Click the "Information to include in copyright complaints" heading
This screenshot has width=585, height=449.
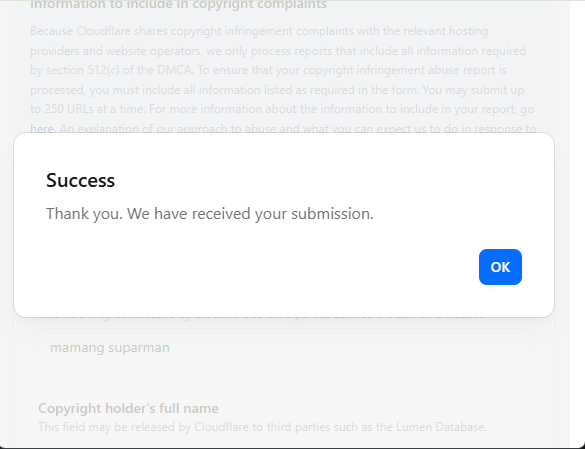tap(178, 5)
